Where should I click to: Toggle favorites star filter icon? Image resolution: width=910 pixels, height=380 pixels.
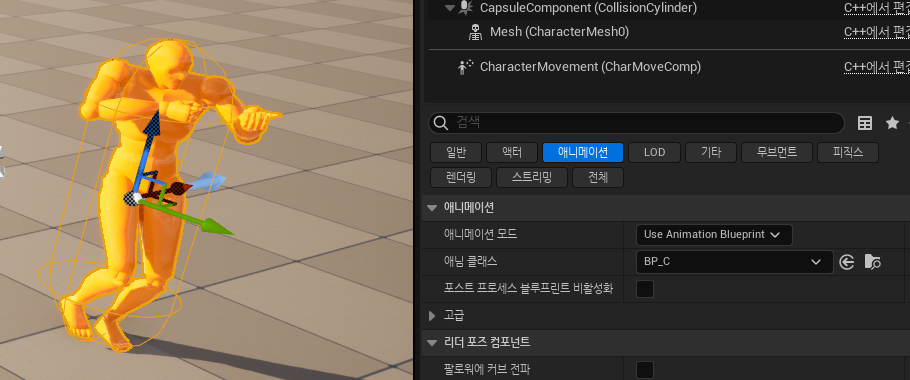pos(892,122)
